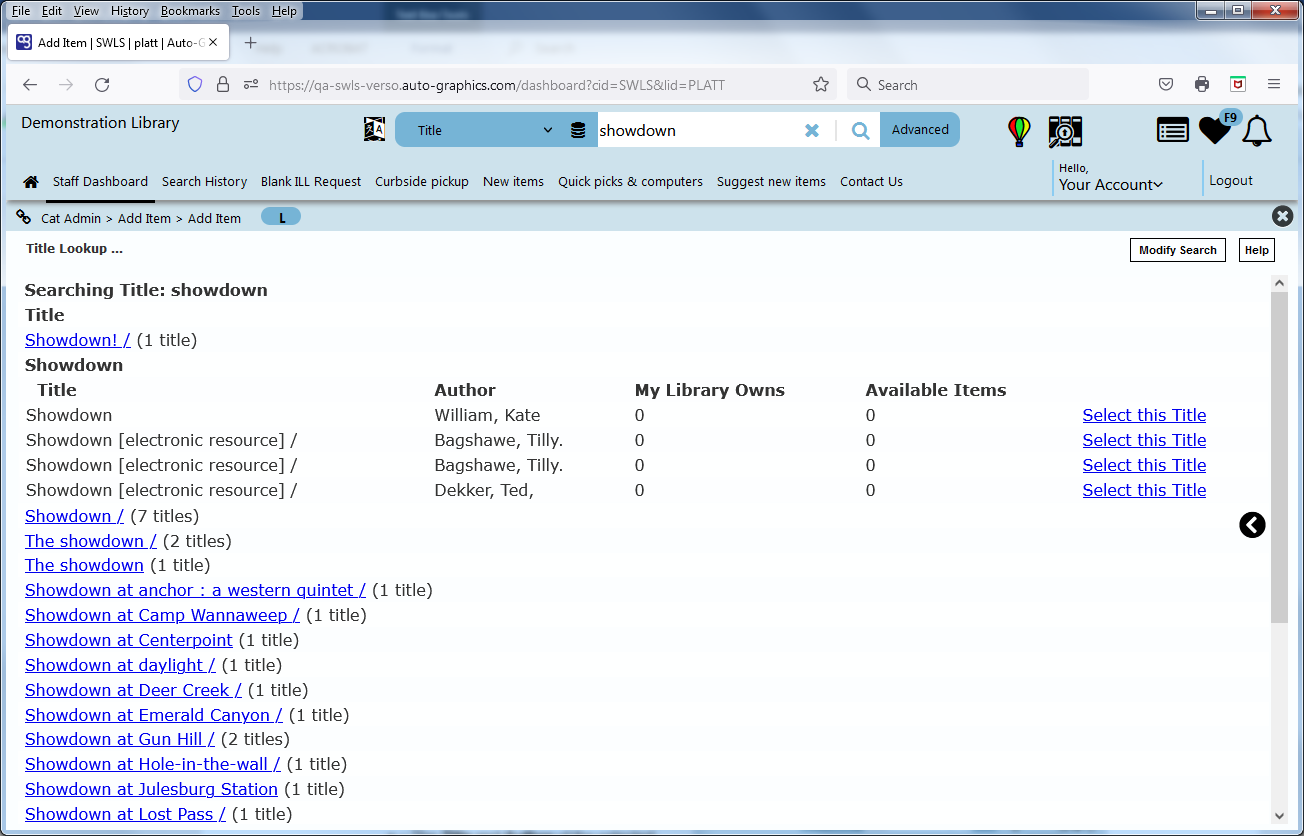
Task: Open Quick picks & computers
Action: (x=630, y=182)
